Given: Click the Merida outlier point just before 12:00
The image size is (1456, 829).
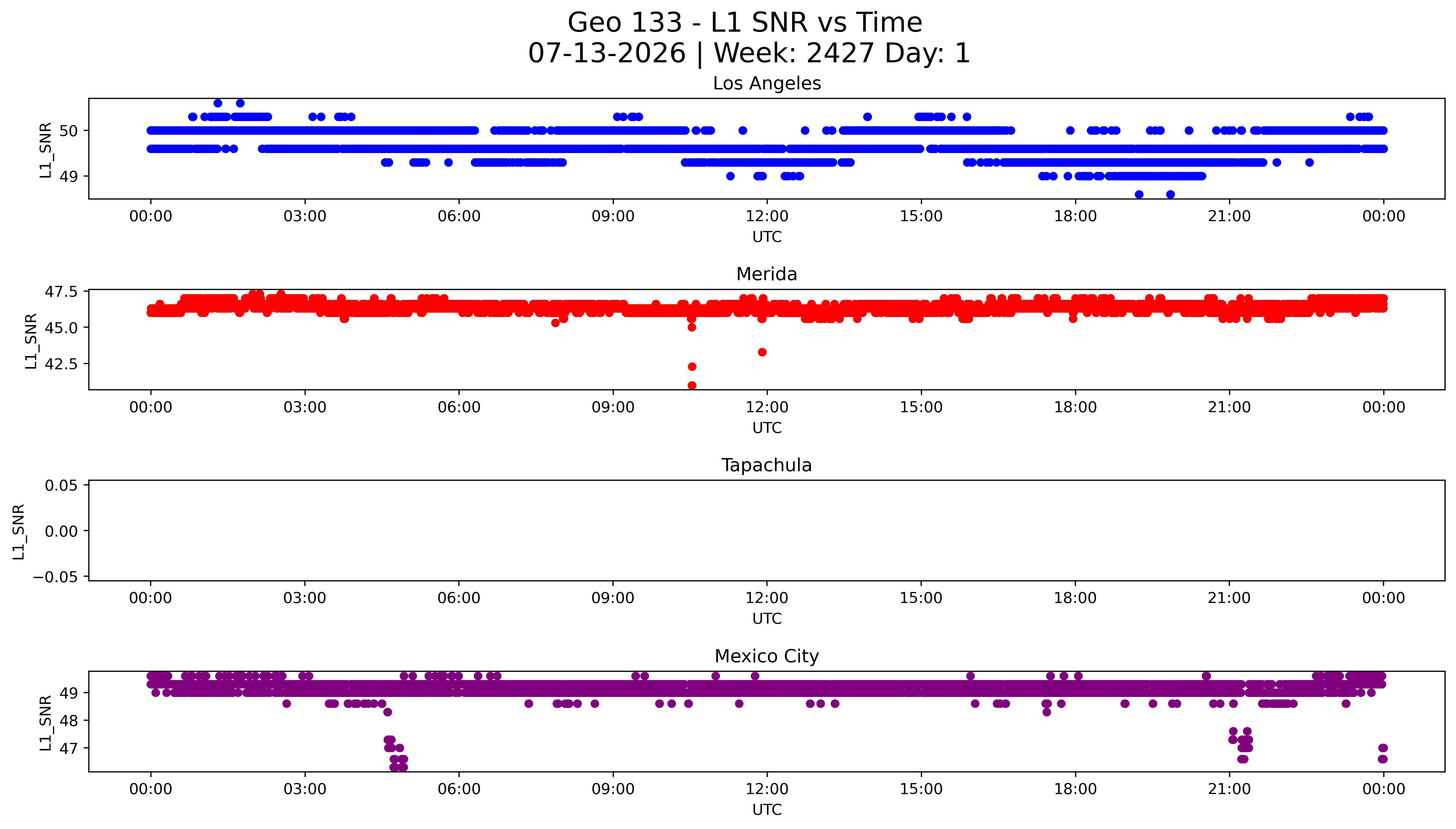Looking at the screenshot, I should pos(762,352).
